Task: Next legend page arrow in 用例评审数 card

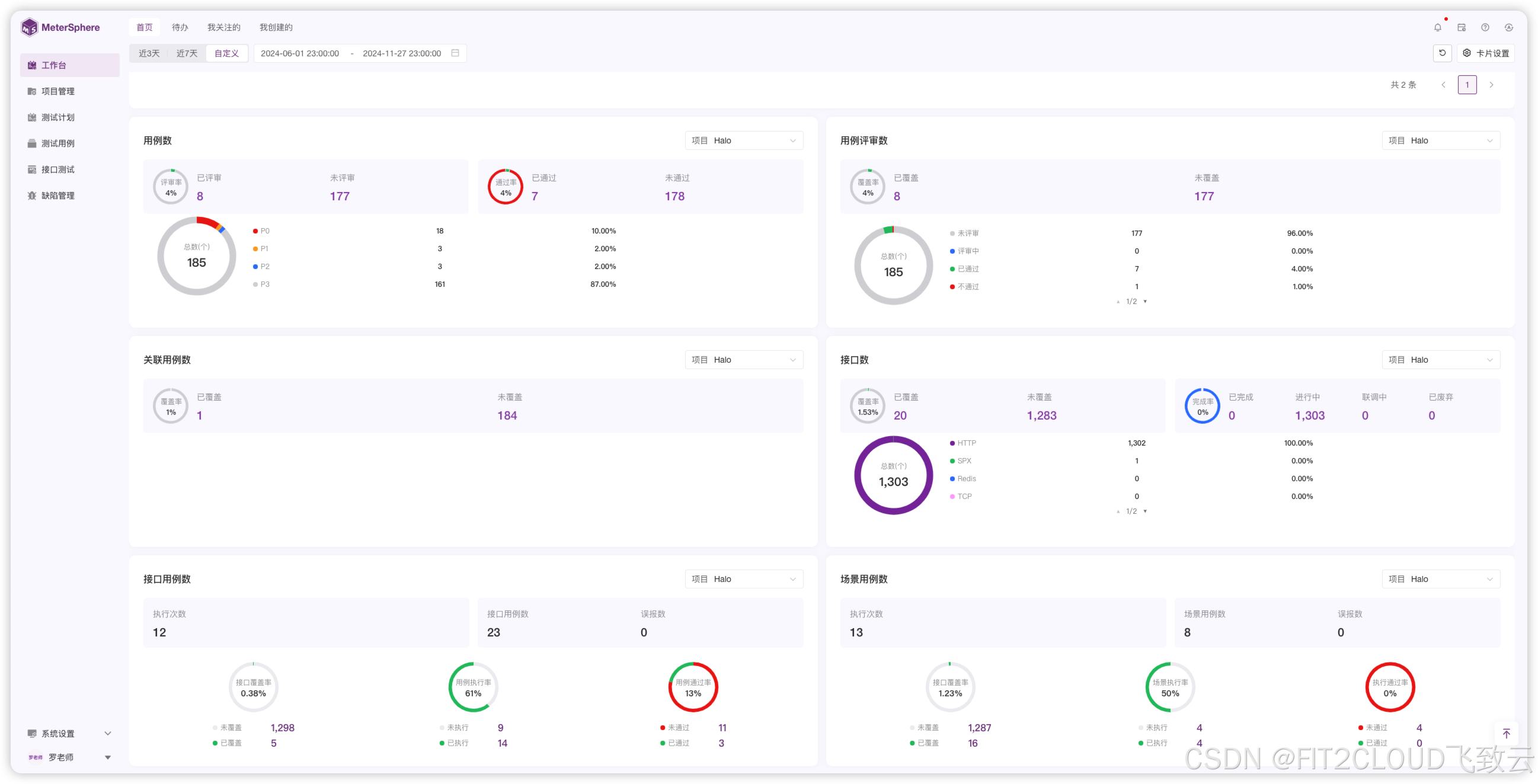Action: tap(1145, 302)
